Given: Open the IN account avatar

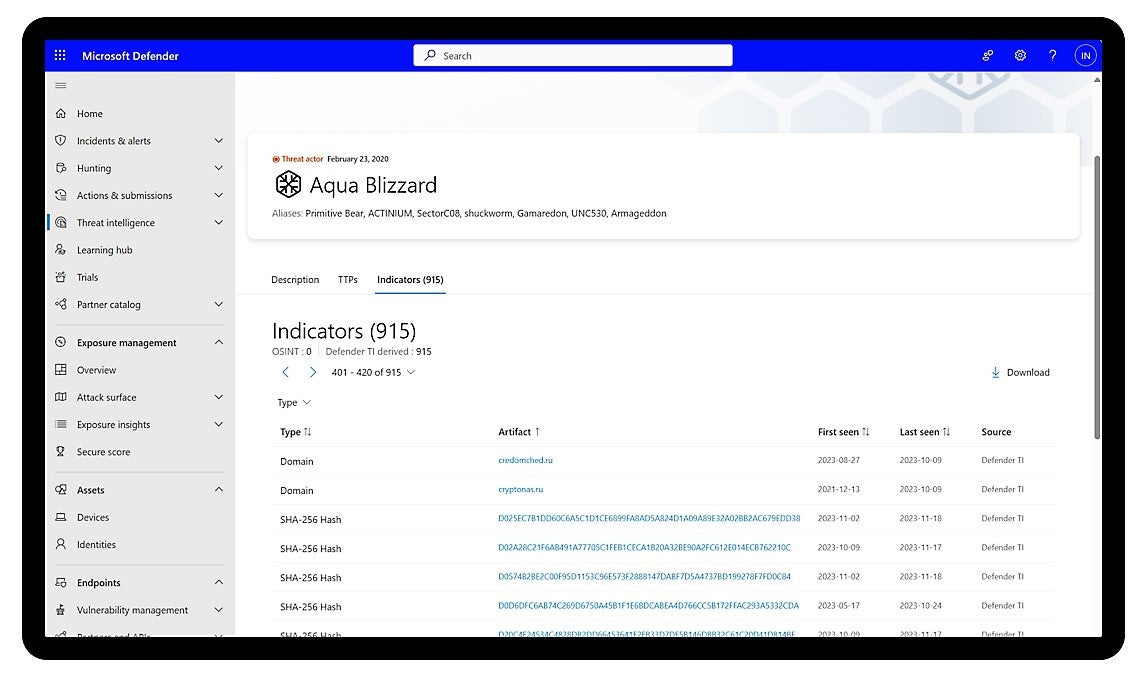Looking at the screenshot, I should coord(1086,56).
